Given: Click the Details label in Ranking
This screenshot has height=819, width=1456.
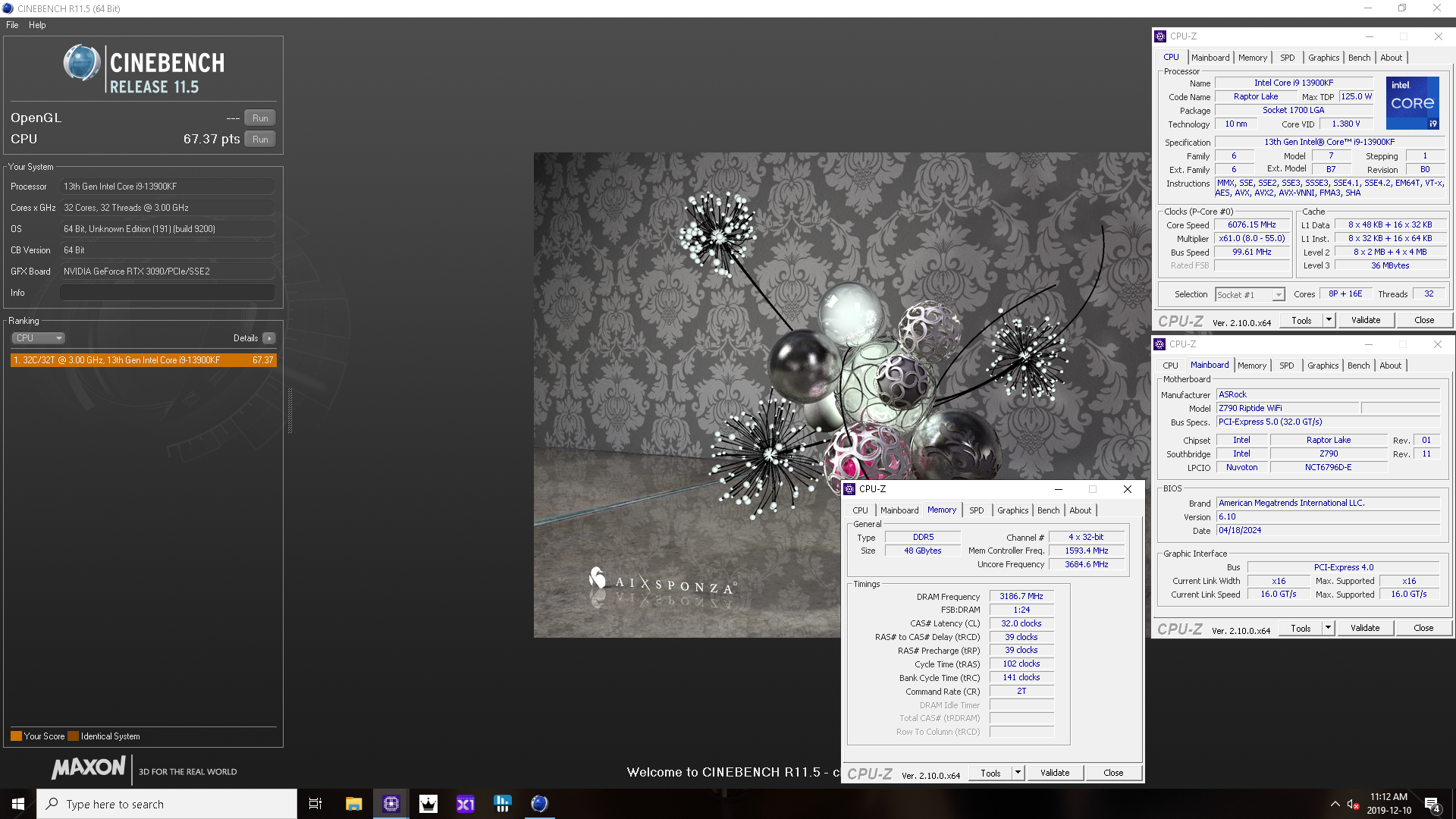Looking at the screenshot, I should click(x=246, y=338).
